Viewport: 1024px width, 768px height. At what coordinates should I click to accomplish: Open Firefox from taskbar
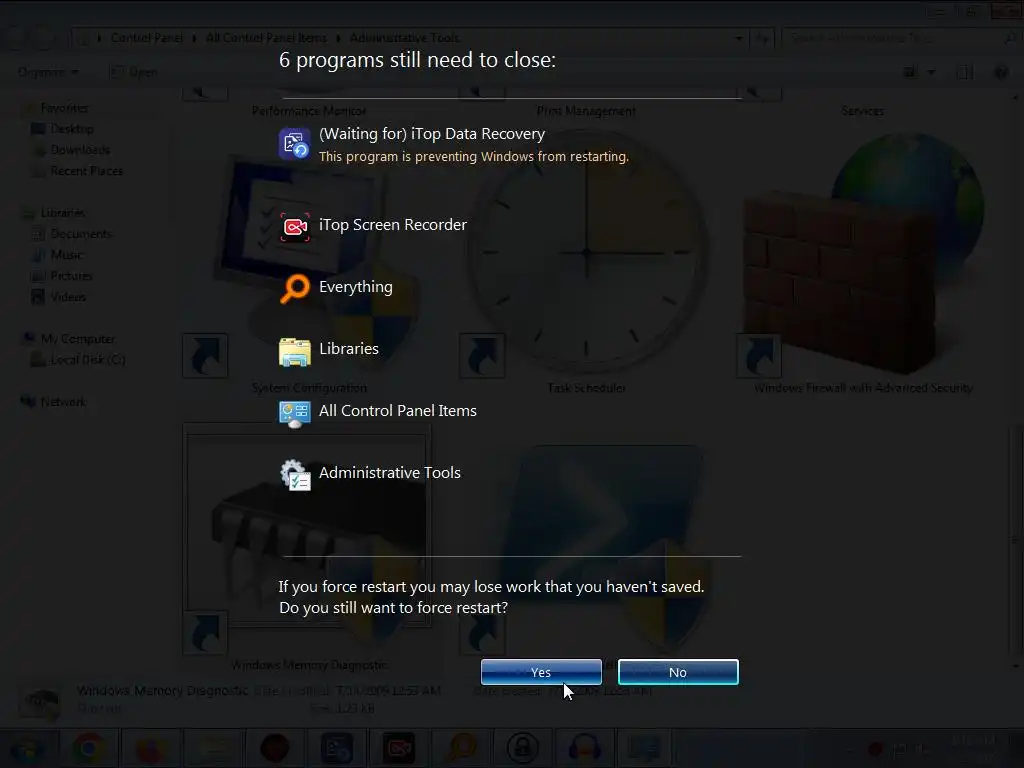click(x=151, y=748)
